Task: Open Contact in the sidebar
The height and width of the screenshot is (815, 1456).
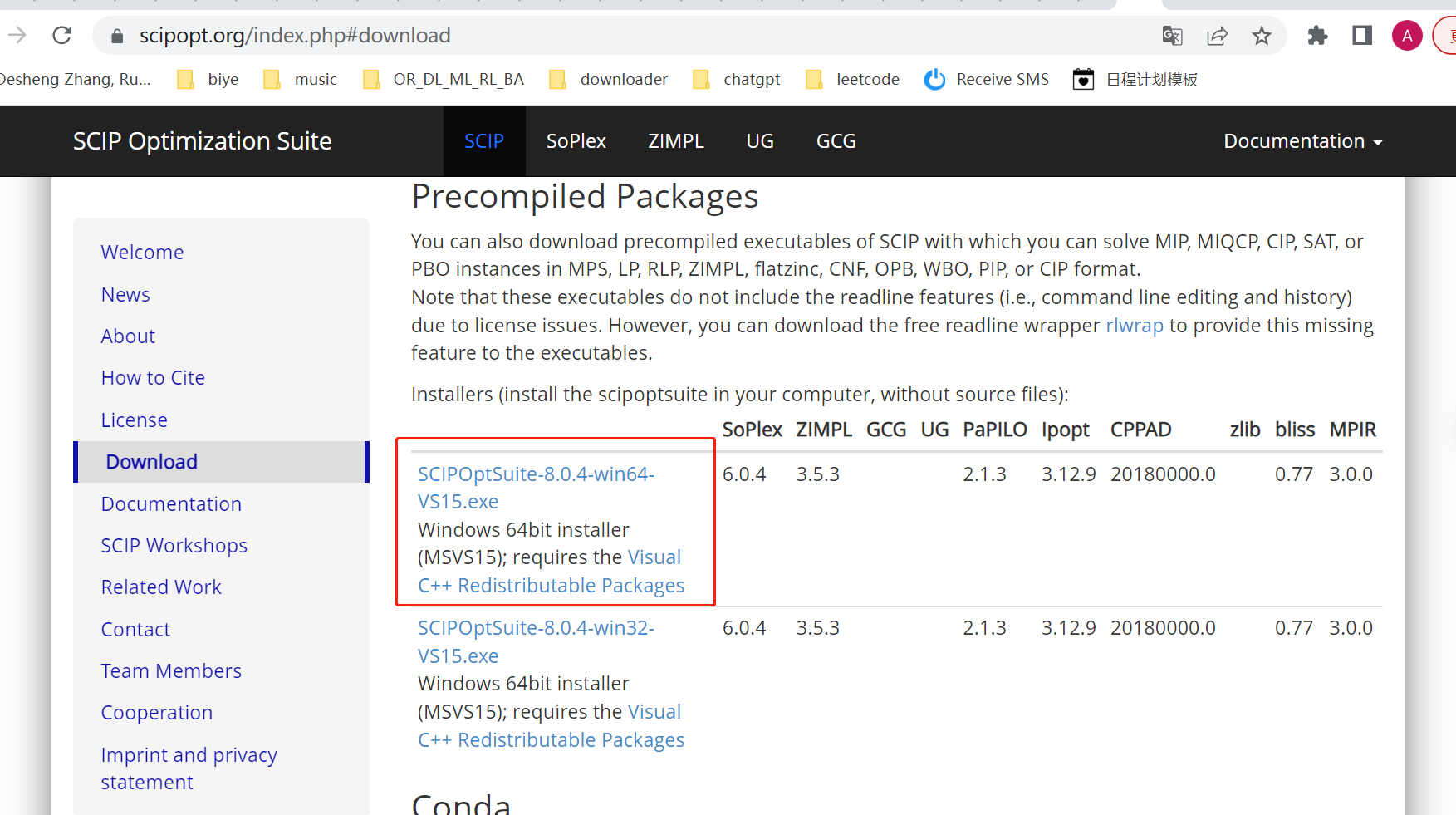Action: 135,630
